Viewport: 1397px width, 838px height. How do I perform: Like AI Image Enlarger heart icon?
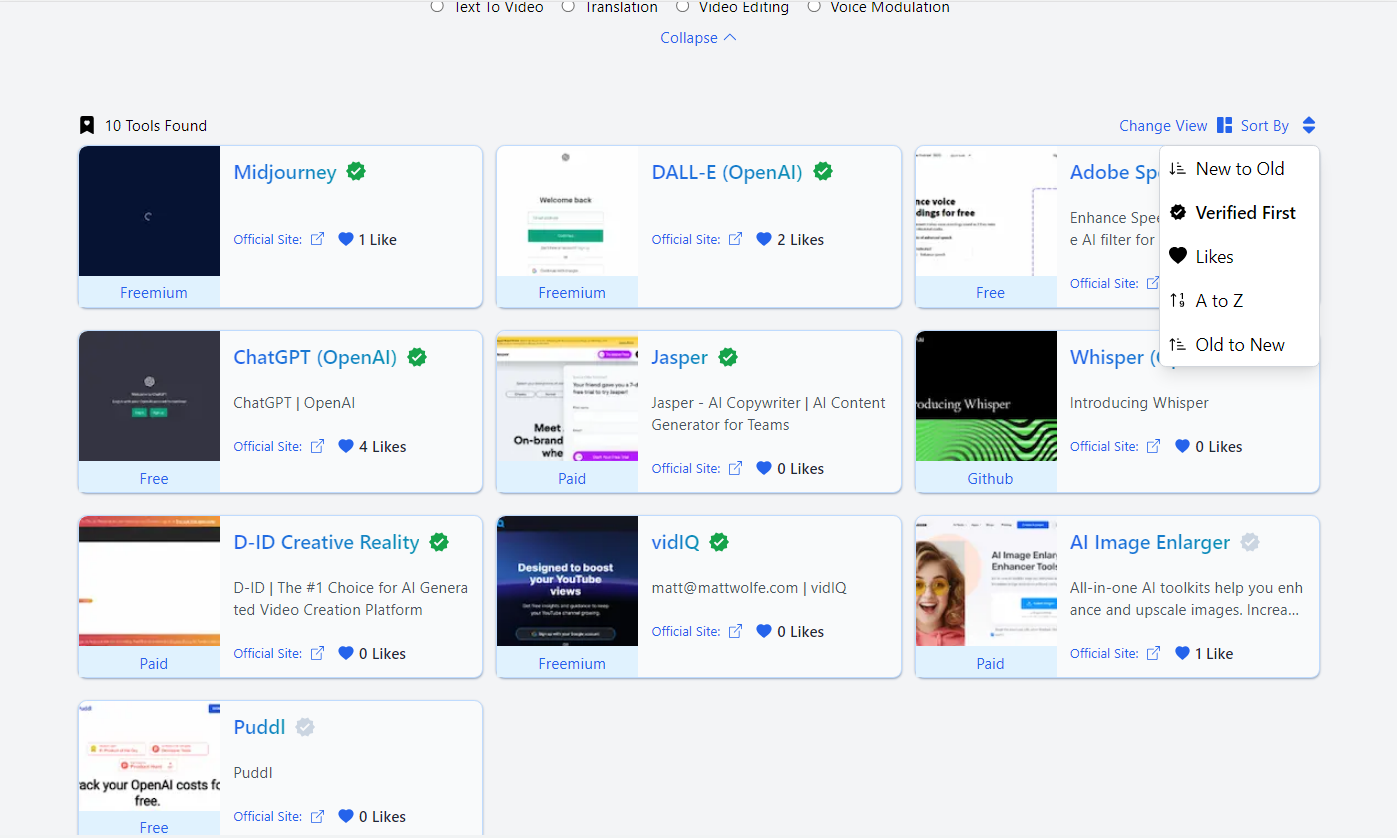click(x=1182, y=653)
